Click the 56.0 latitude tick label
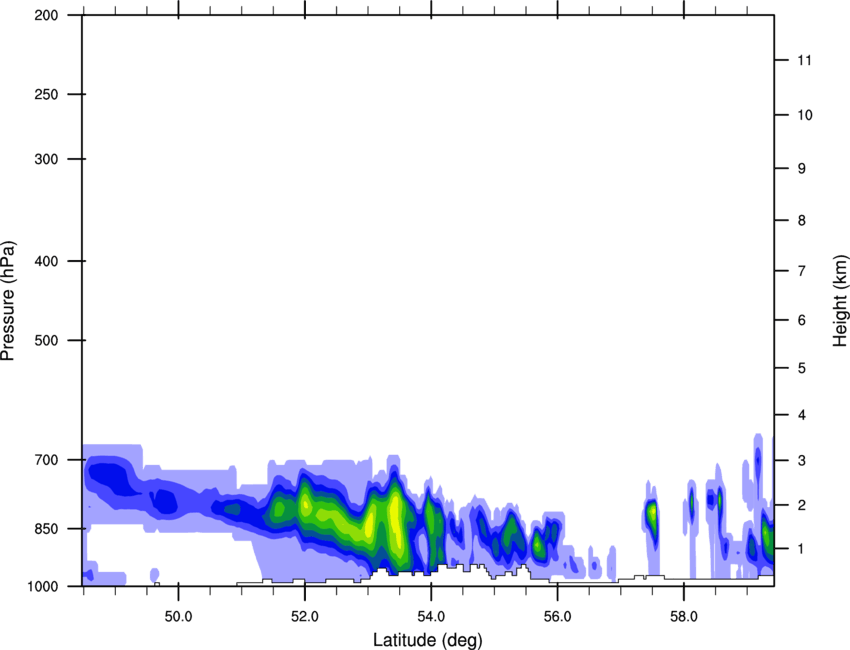Image resolution: width=850 pixels, height=650 pixels. click(557, 617)
